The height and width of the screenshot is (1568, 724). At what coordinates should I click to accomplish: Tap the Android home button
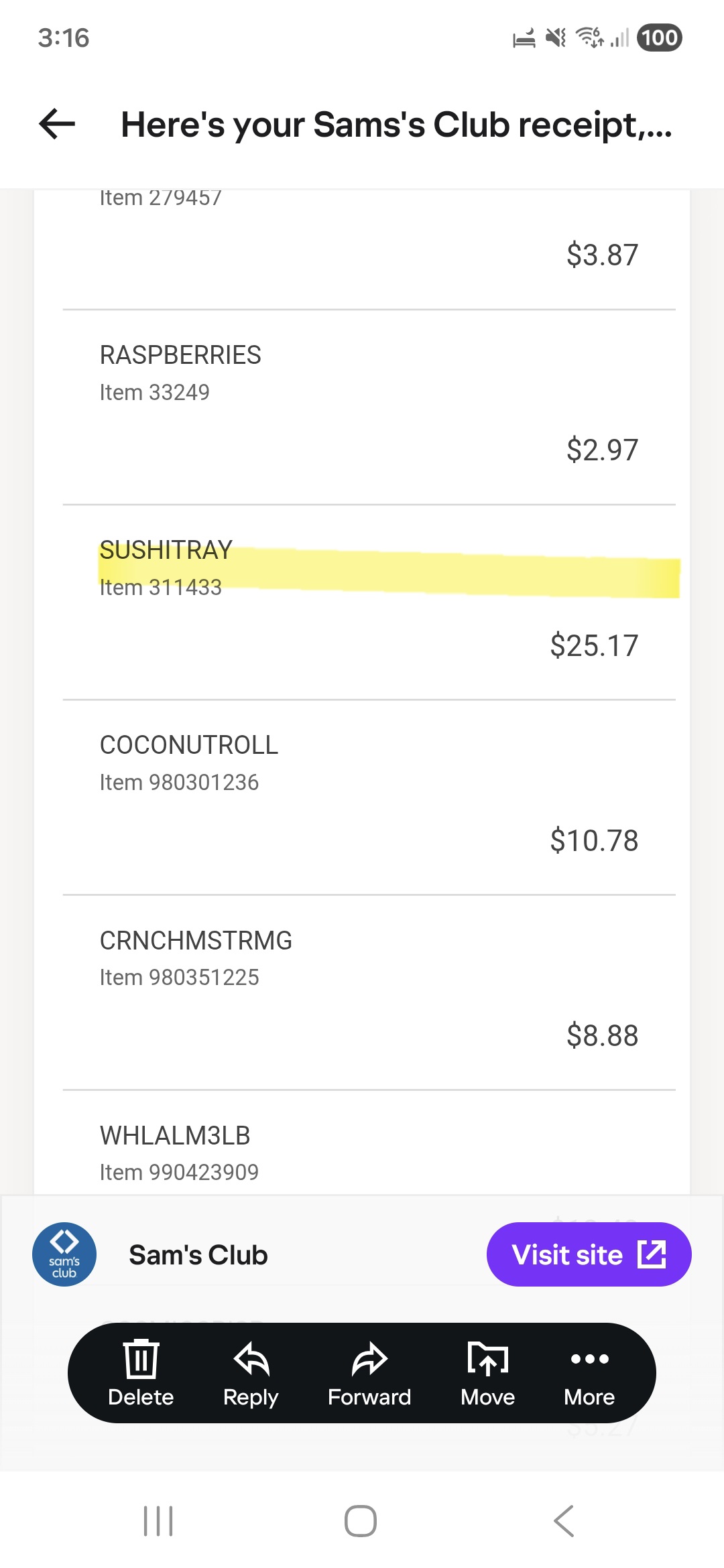361,1520
